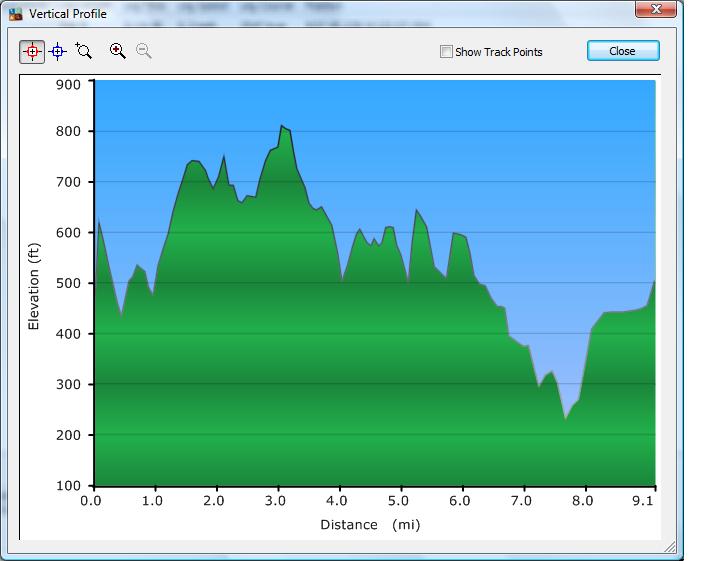Close the Vertical Profile window with X
The image size is (720, 561).
(656, 9)
